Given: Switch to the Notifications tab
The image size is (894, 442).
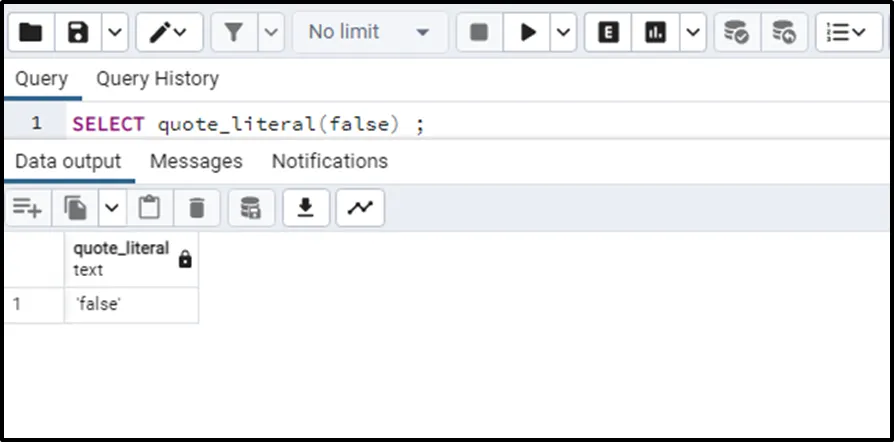Looking at the screenshot, I should coord(329,161).
